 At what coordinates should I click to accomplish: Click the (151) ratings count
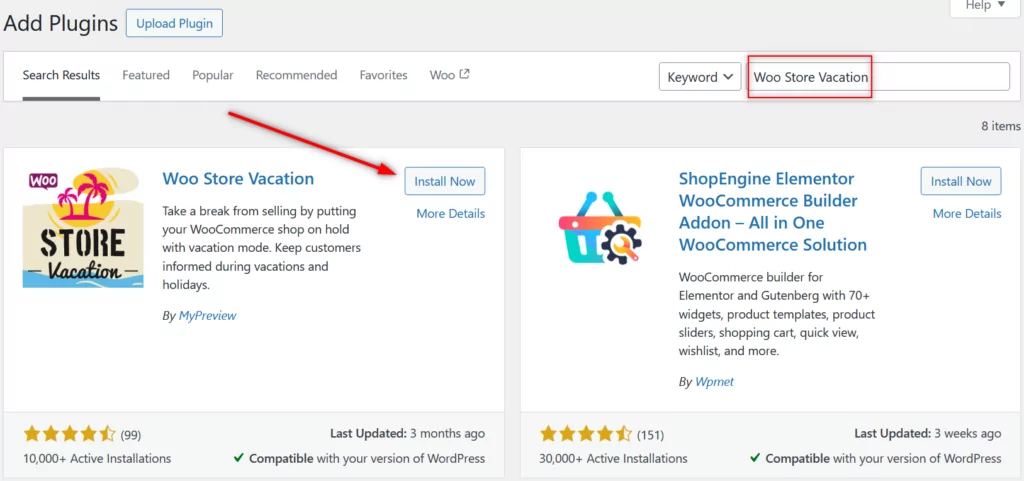pos(650,435)
